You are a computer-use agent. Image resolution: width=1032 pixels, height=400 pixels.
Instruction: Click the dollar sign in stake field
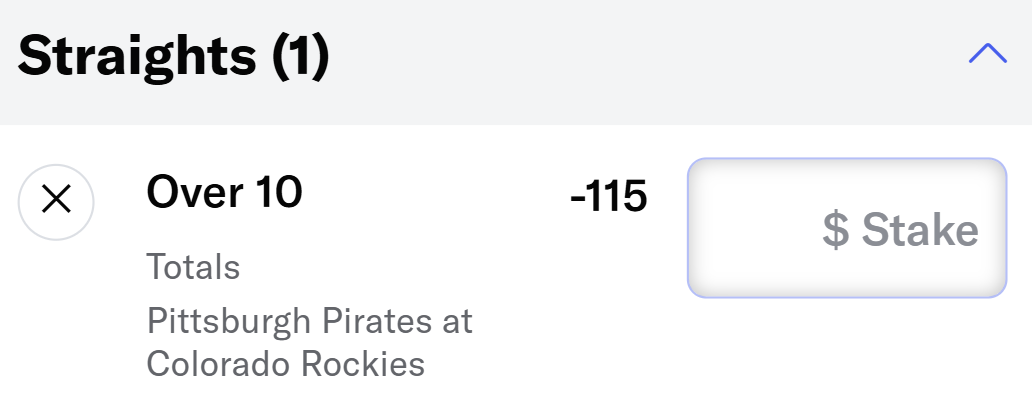835,229
